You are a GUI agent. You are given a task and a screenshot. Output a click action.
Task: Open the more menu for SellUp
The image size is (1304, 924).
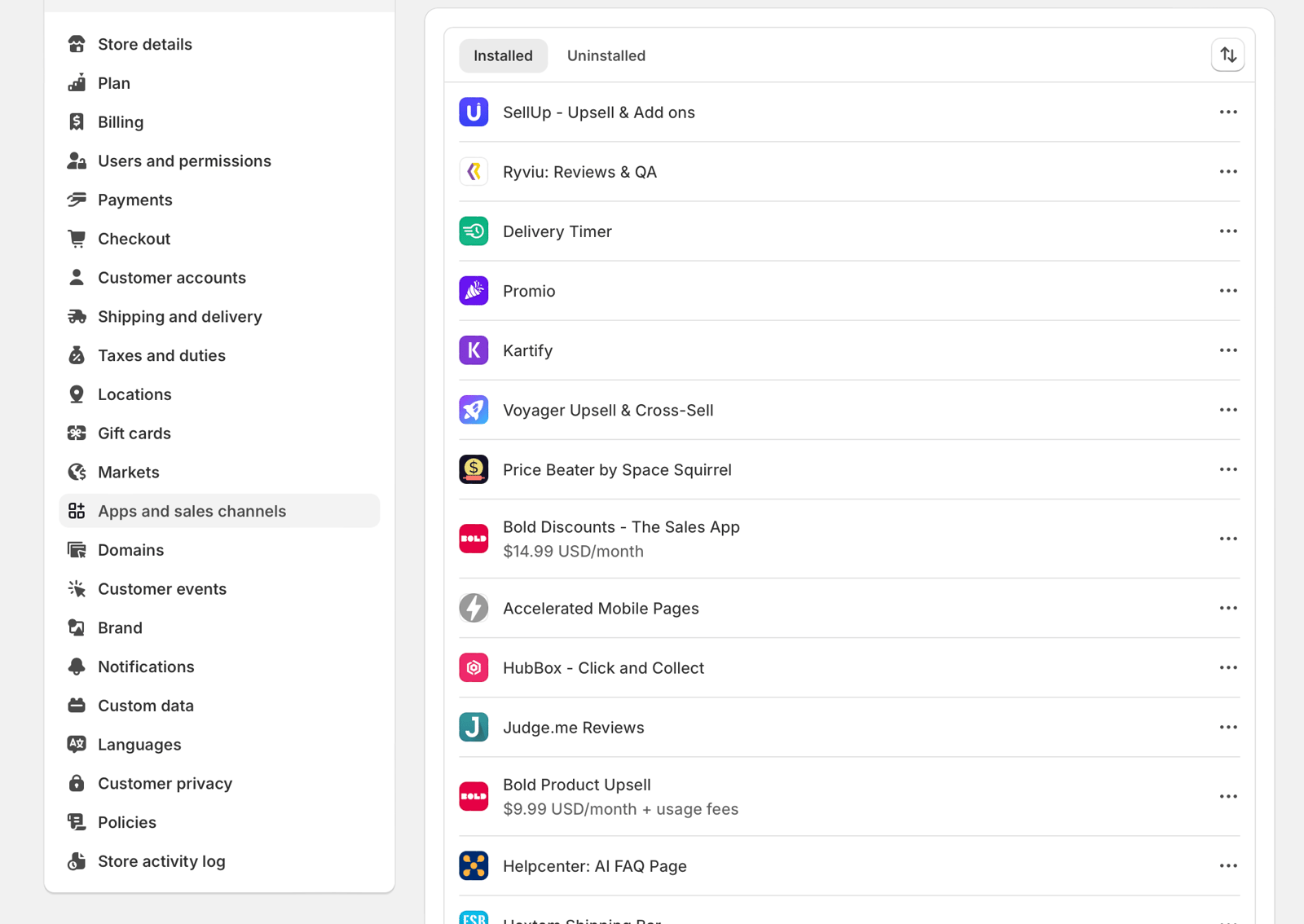click(1228, 112)
